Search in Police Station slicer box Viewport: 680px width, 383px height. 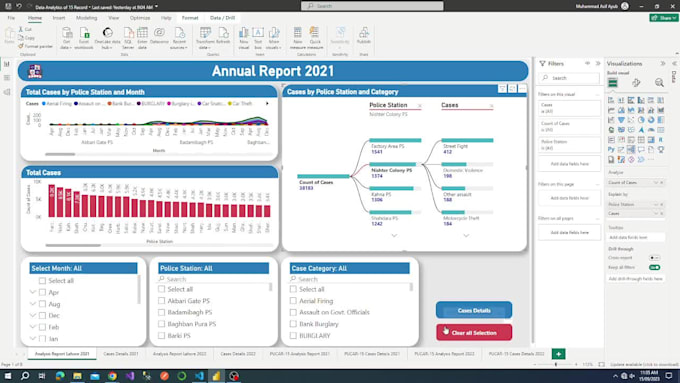coord(213,279)
